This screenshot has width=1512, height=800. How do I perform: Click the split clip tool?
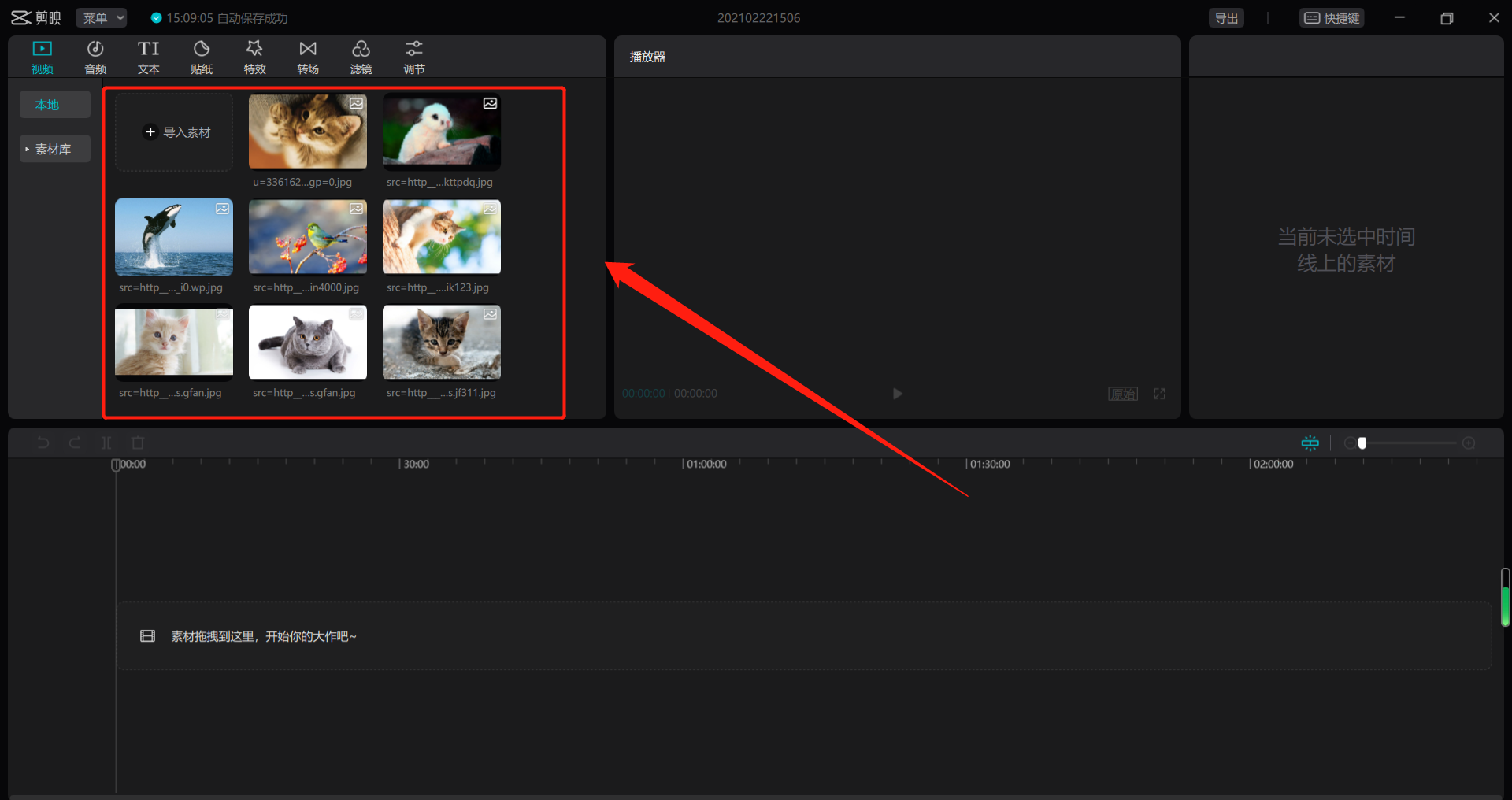click(106, 443)
